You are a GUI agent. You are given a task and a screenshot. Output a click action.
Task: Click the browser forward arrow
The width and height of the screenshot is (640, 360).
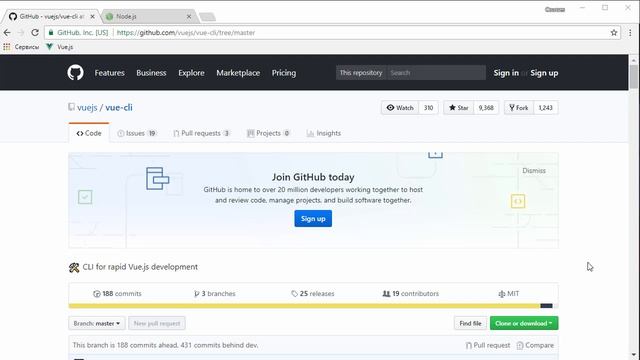tap(21, 33)
